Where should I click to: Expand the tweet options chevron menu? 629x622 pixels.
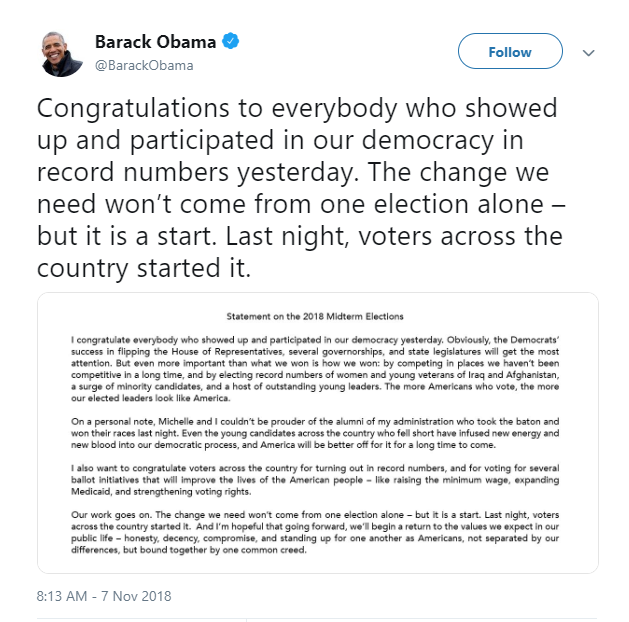[x=589, y=52]
